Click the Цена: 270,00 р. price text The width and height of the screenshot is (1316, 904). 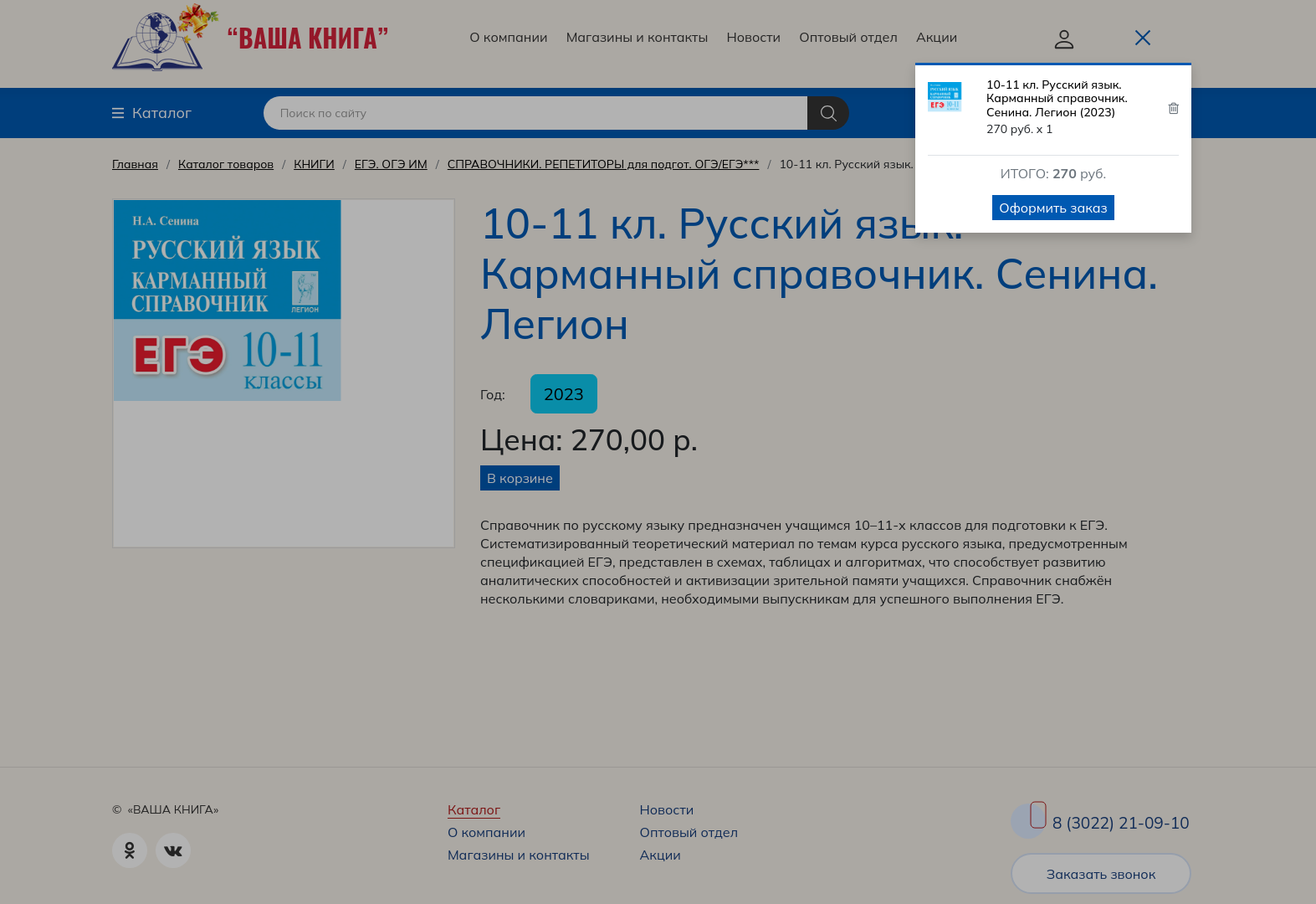coord(589,439)
